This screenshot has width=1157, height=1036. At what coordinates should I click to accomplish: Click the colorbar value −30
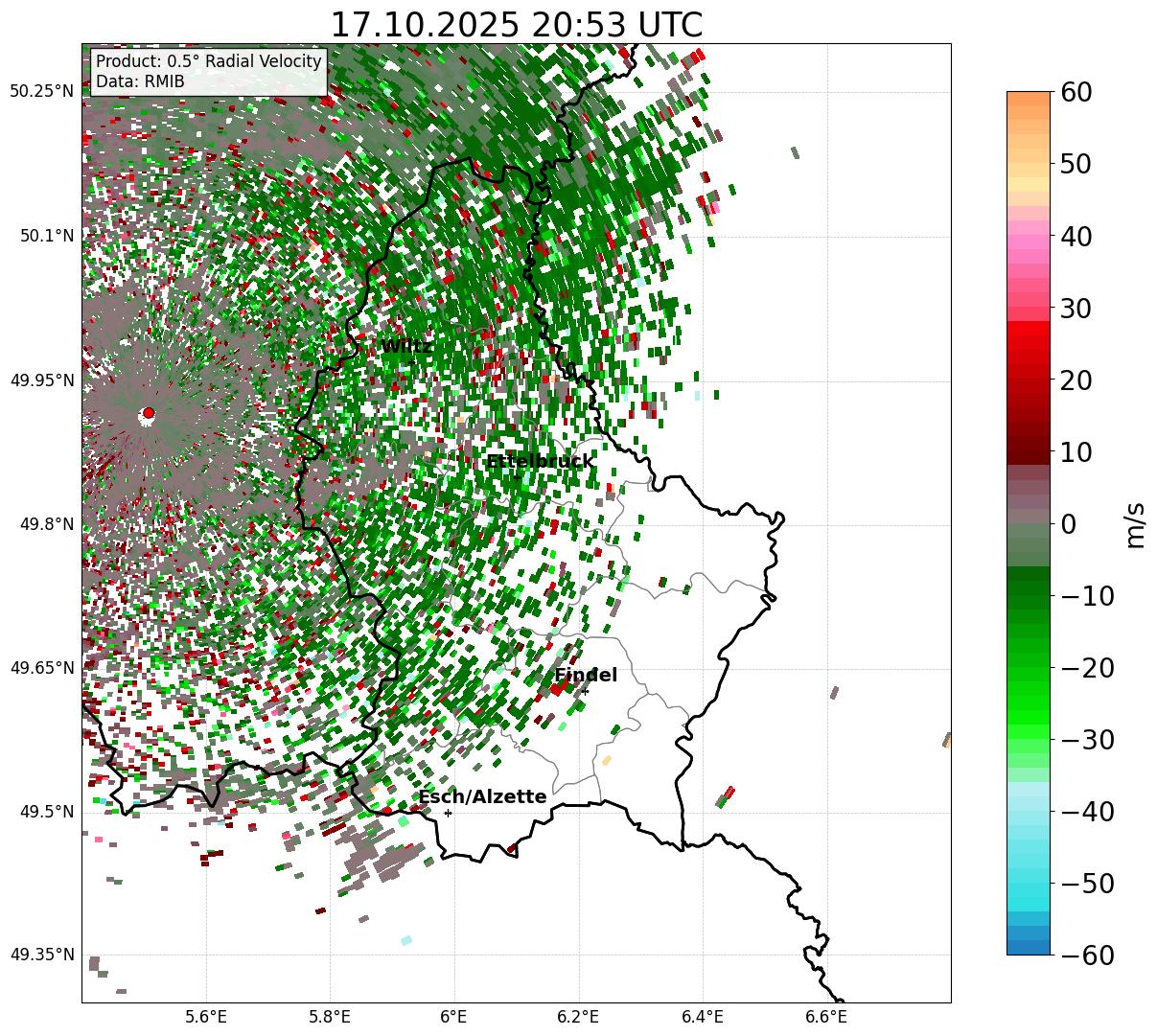coord(1086,740)
